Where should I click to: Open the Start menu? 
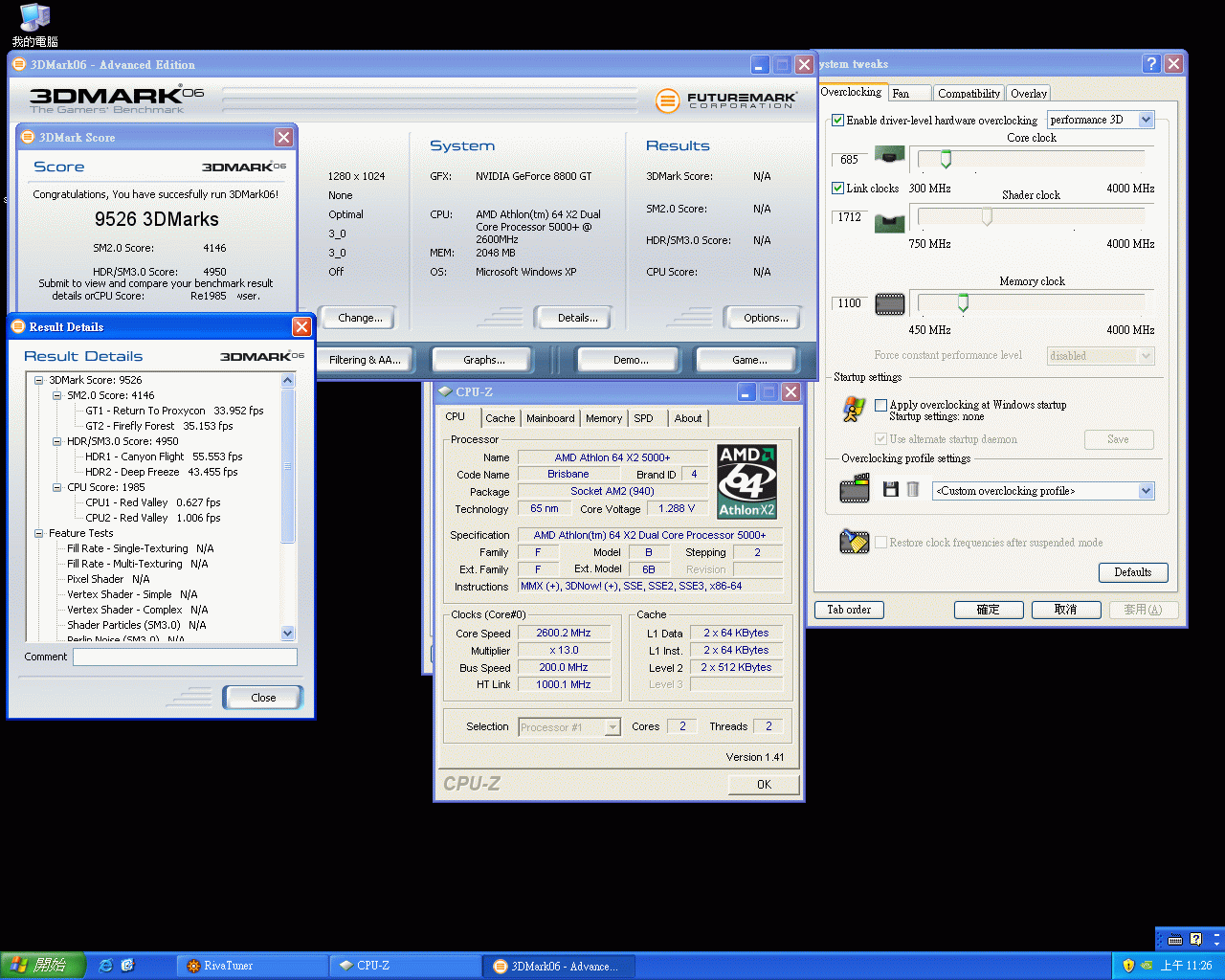pyautogui.click(x=43, y=966)
